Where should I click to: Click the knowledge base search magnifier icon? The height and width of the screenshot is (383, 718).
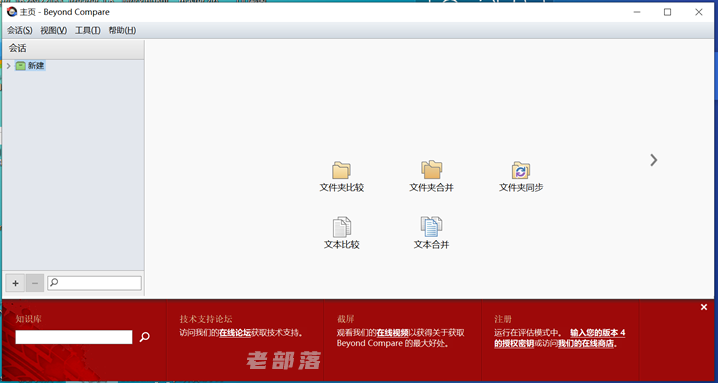point(144,337)
